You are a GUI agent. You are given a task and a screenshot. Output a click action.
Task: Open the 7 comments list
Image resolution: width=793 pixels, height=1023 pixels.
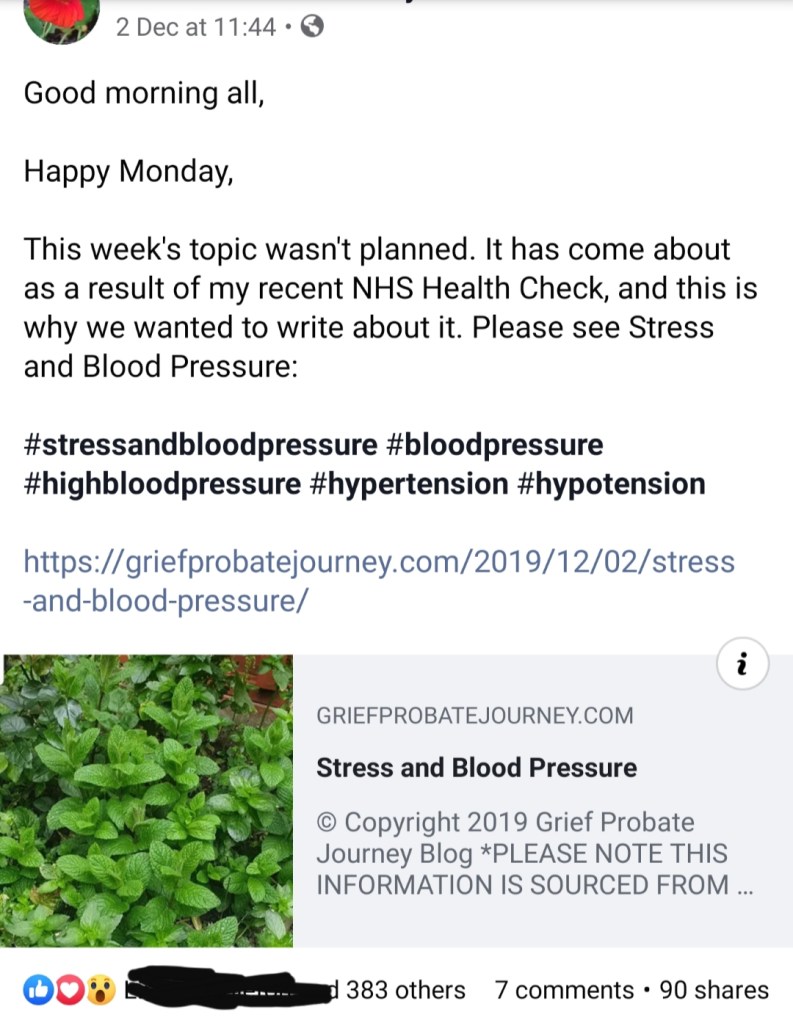565,990
